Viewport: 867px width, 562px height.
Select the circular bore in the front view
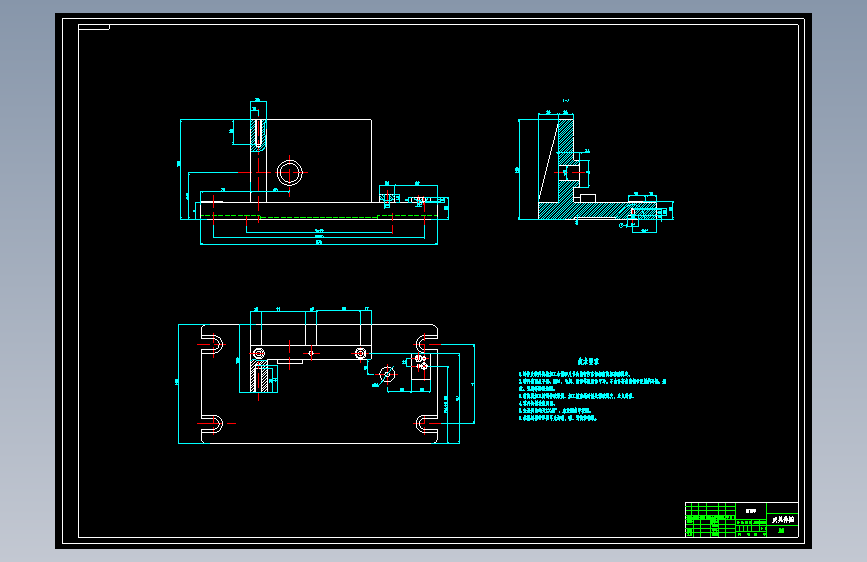tap(290, 173)
